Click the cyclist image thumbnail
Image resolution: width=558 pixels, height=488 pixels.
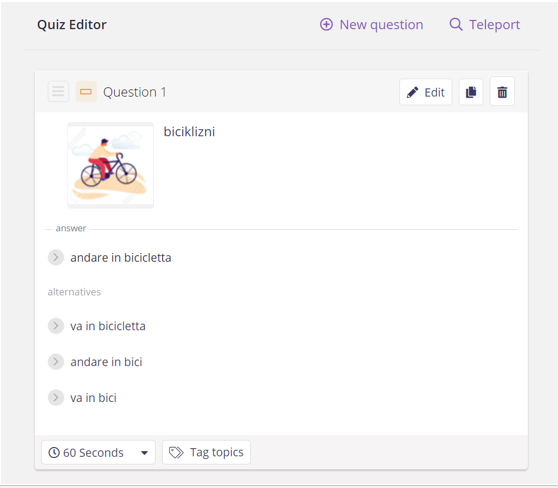pos(111,165)
